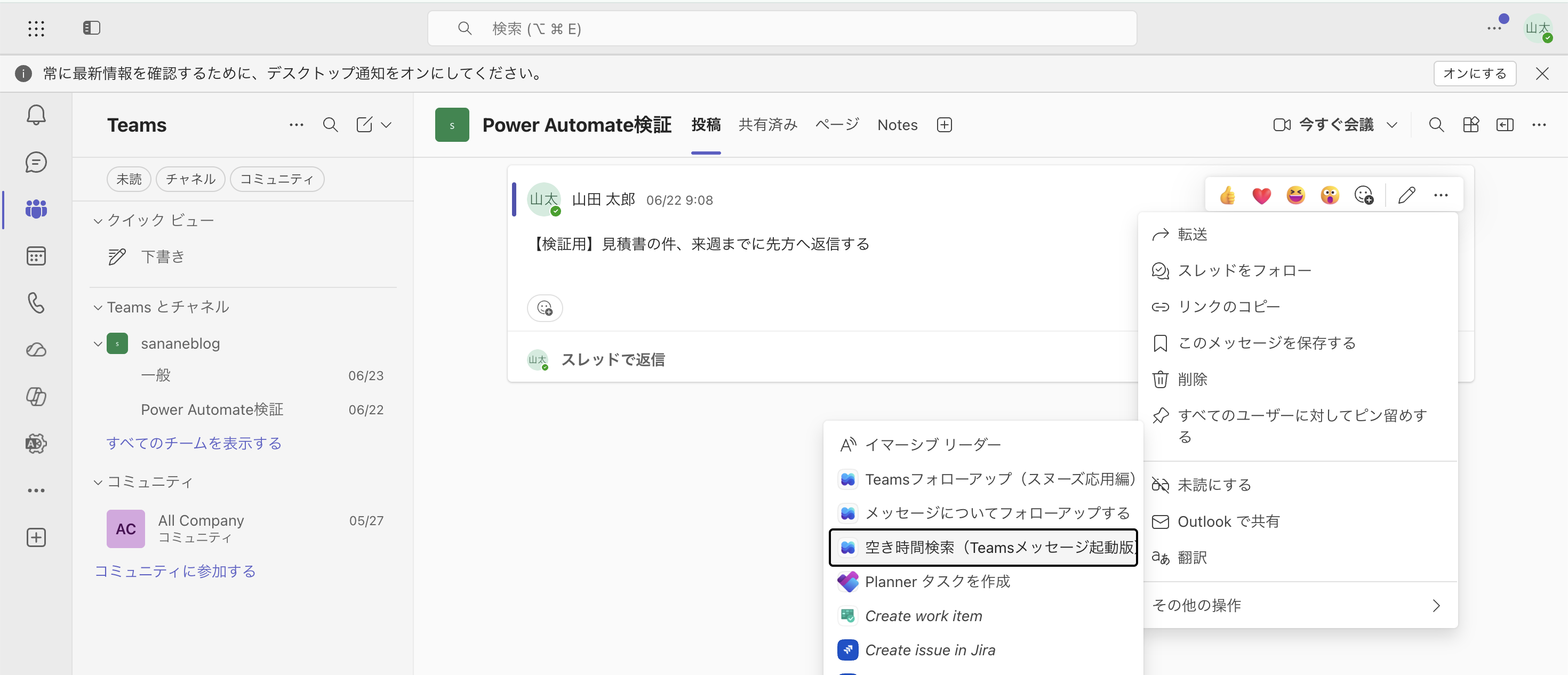Toggle the sidebar panel icon in top bar

click(x=91, y=28)
